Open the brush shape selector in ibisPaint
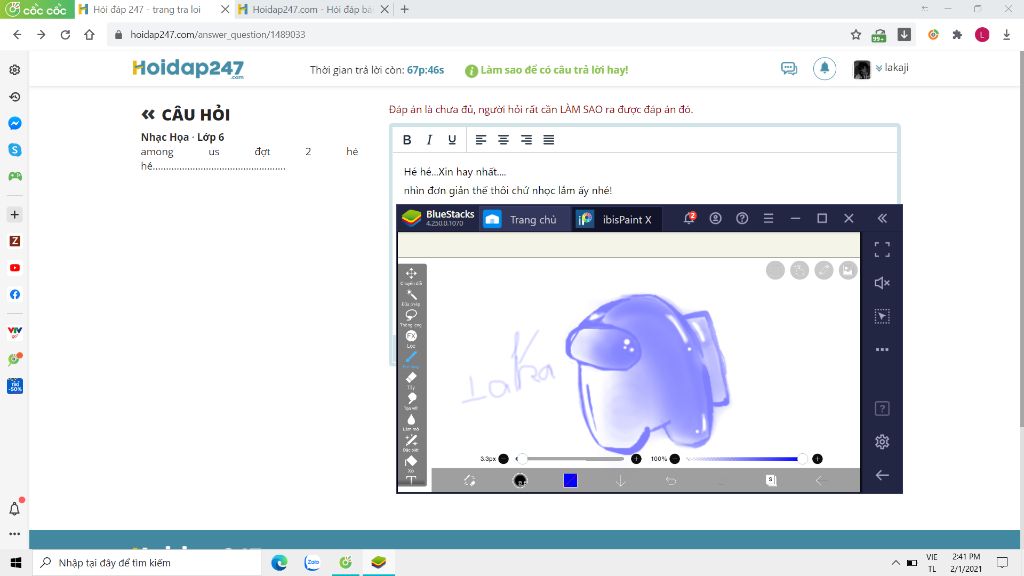The width and height of the screenshot is (1024, 576). point(520,481)
